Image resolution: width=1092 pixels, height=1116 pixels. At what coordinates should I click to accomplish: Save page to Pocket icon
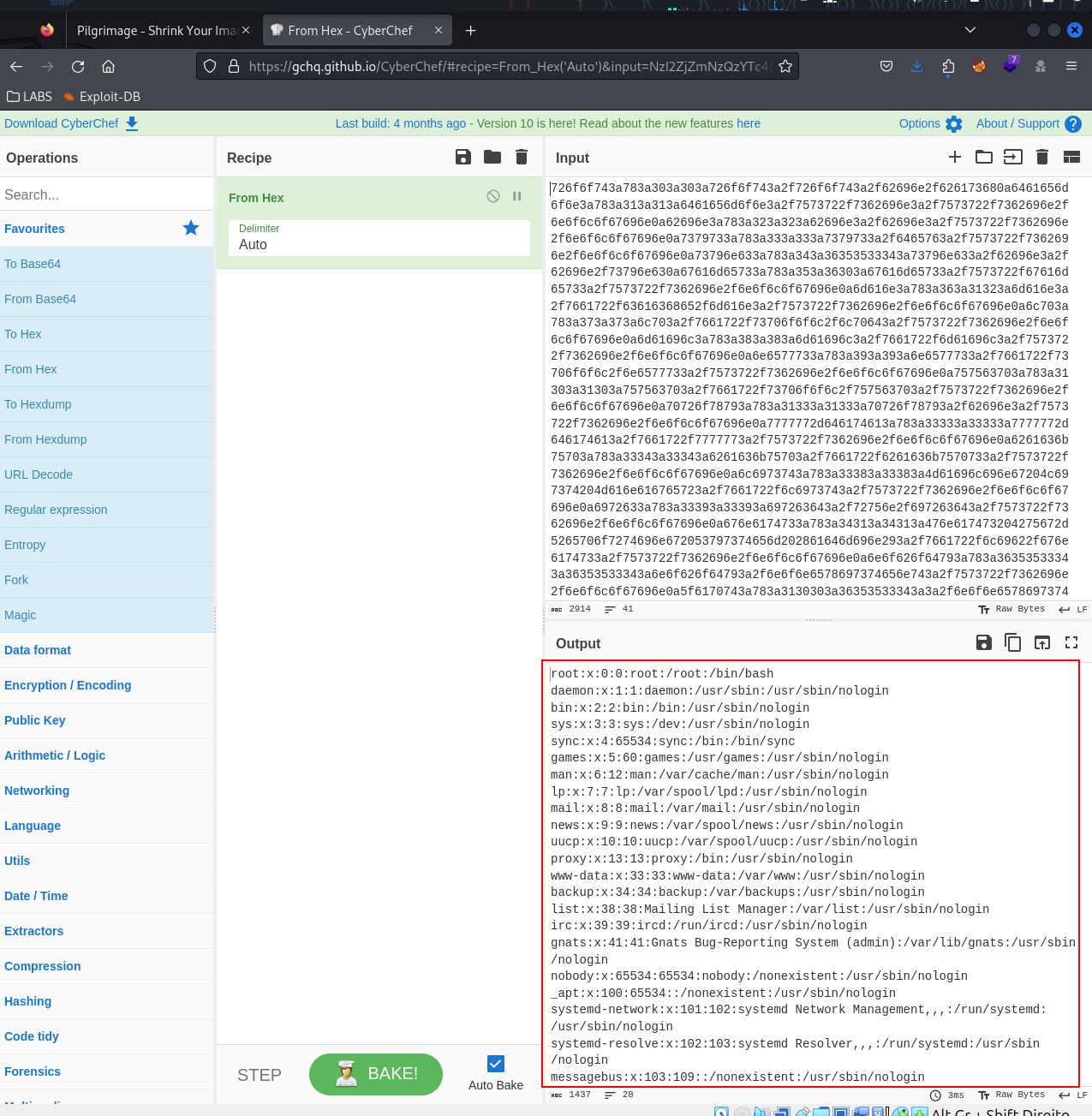click(886, 66)
